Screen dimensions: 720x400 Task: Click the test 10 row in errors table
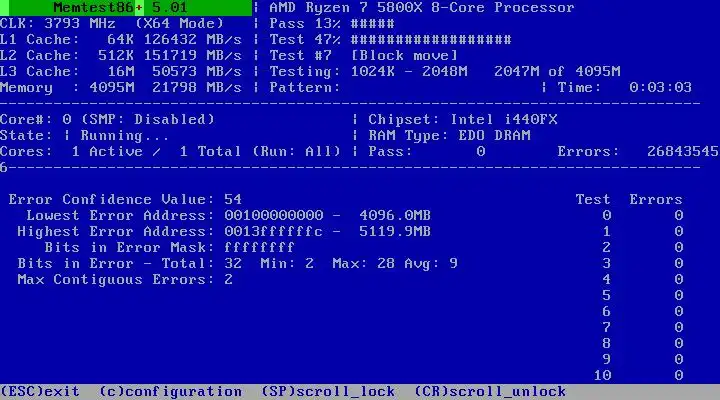(639, 376)
